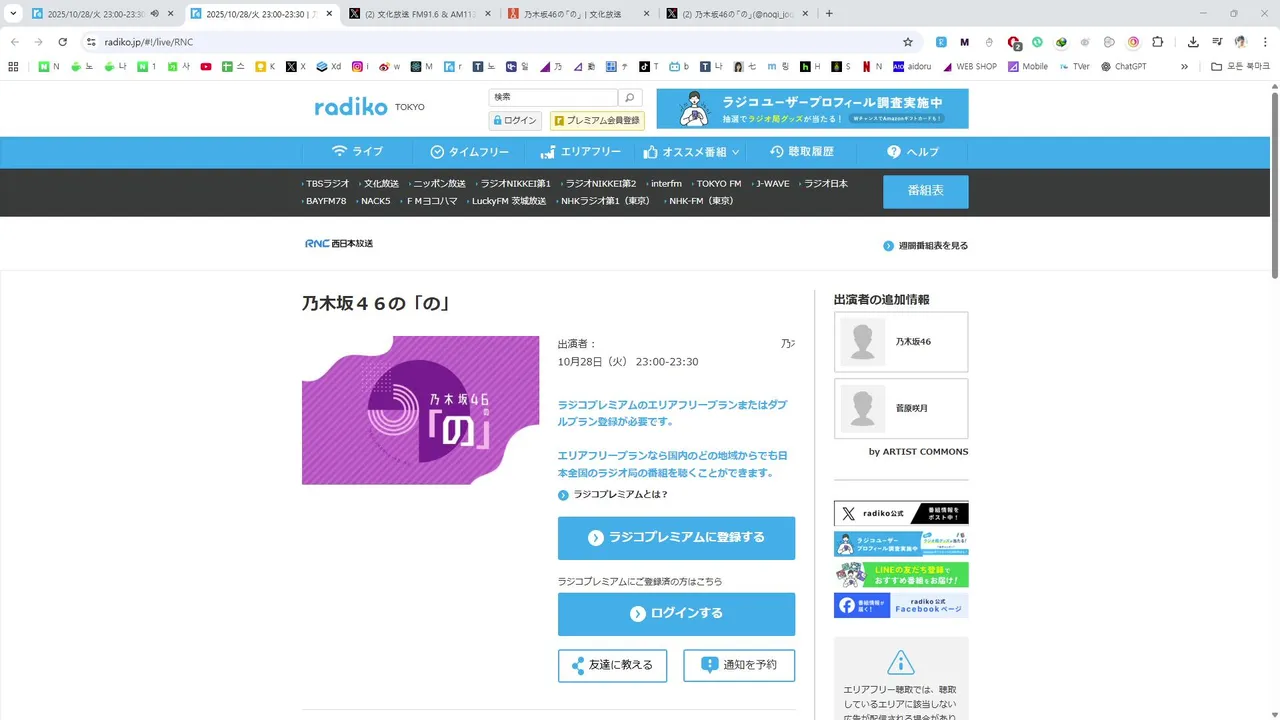Click the address bar URL
The image size is (1280, 720).
[149, 42]
